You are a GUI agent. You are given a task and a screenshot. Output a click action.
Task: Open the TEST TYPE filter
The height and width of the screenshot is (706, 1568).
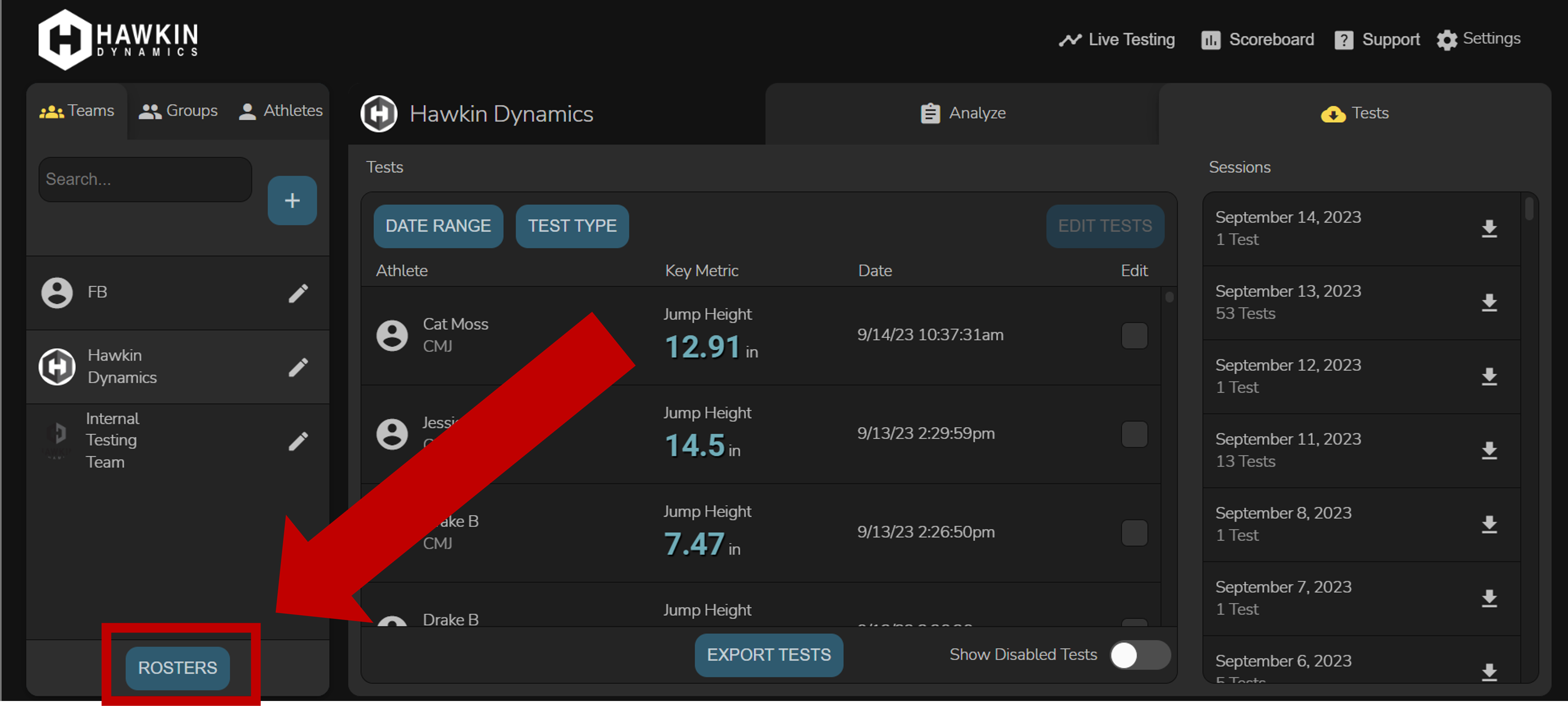(572, 226)
